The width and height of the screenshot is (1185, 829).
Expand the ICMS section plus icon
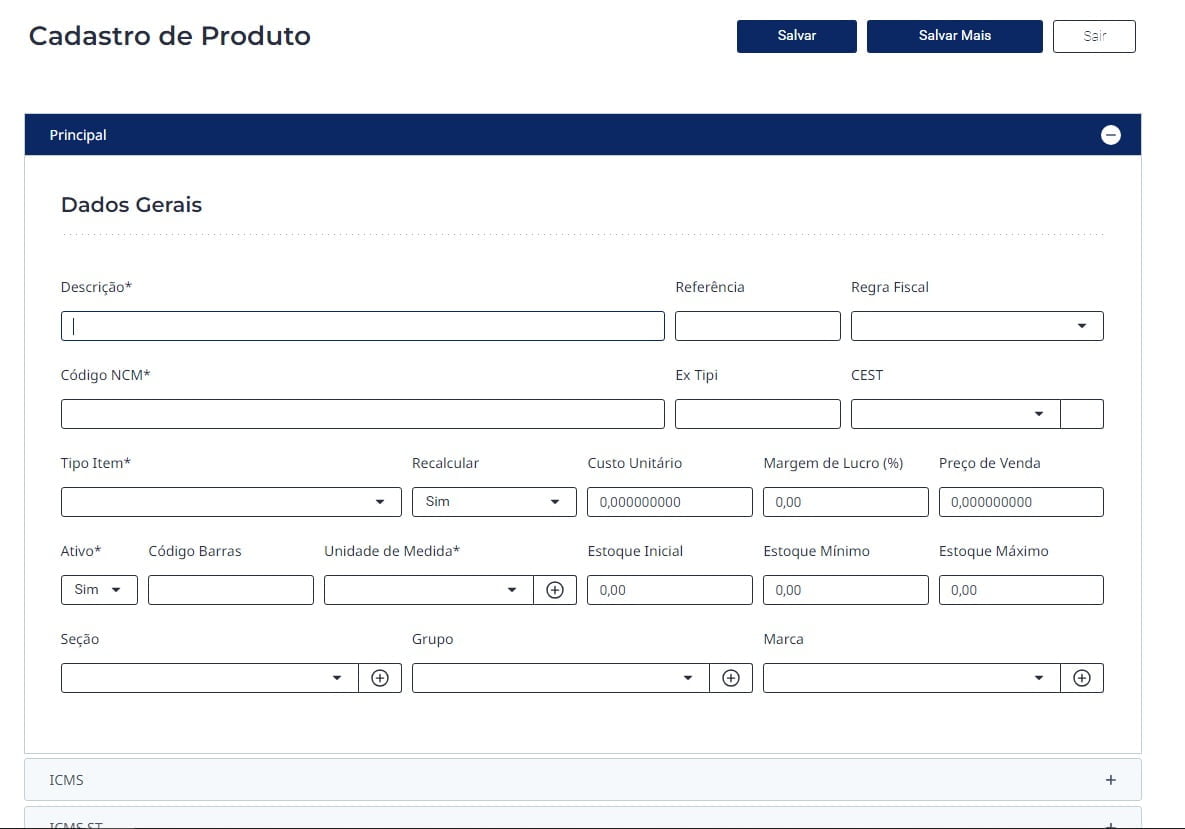[x=1110, y=780]
